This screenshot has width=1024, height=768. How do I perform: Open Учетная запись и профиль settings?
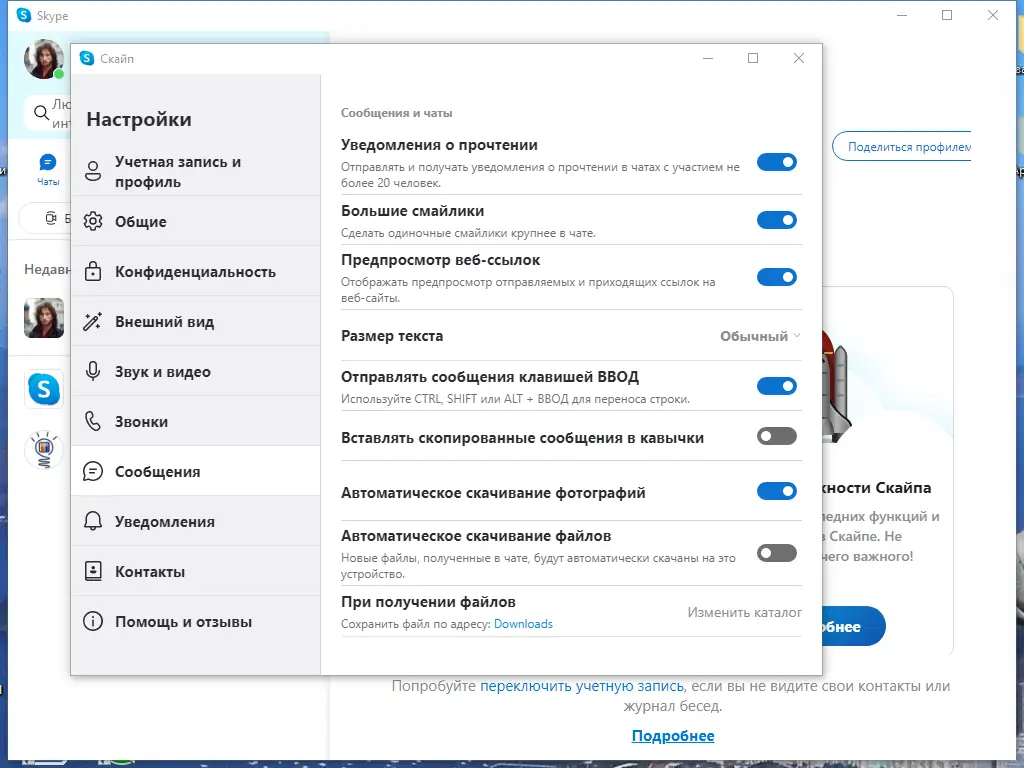pyautogui.click(x=195, y=171)
